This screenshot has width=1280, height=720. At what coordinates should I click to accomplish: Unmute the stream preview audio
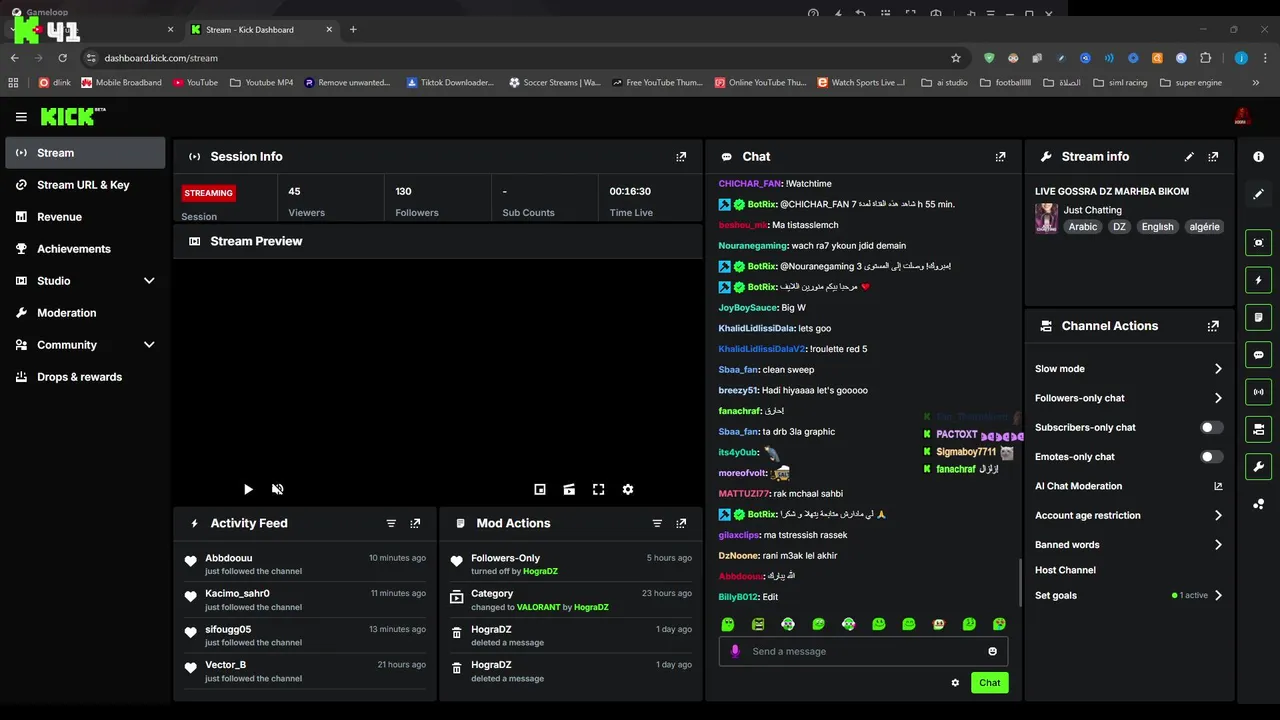pos(278,489)
